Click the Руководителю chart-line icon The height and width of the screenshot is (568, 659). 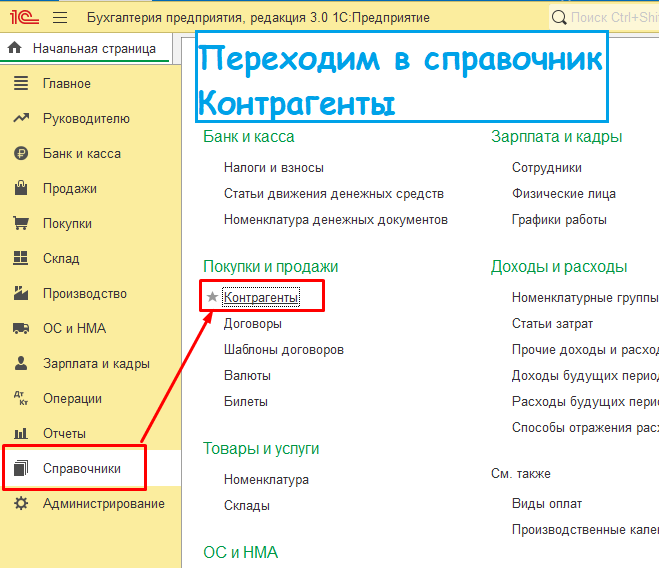(x=21, y=118)
